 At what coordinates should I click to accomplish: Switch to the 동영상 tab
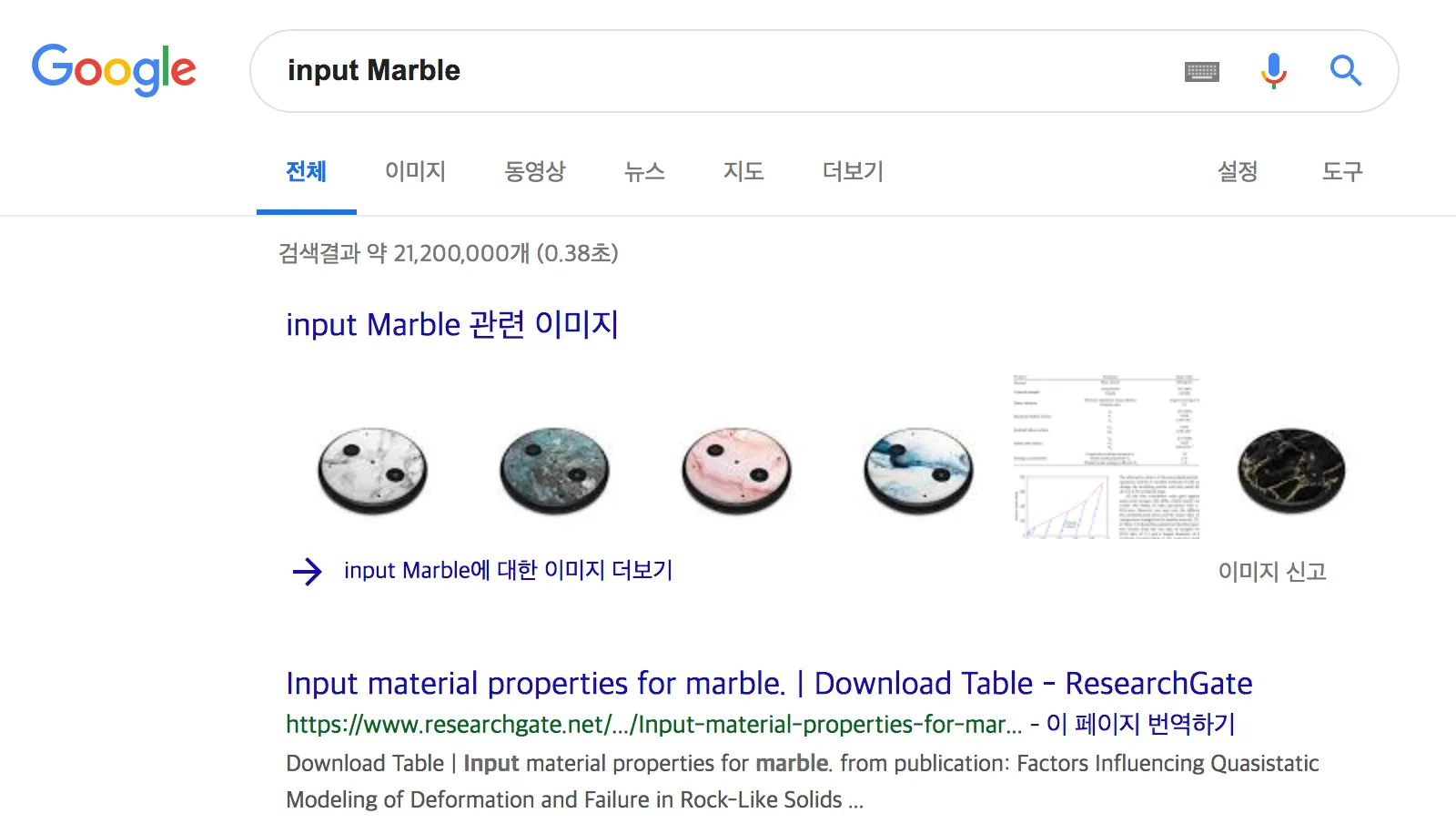point(535,171)
